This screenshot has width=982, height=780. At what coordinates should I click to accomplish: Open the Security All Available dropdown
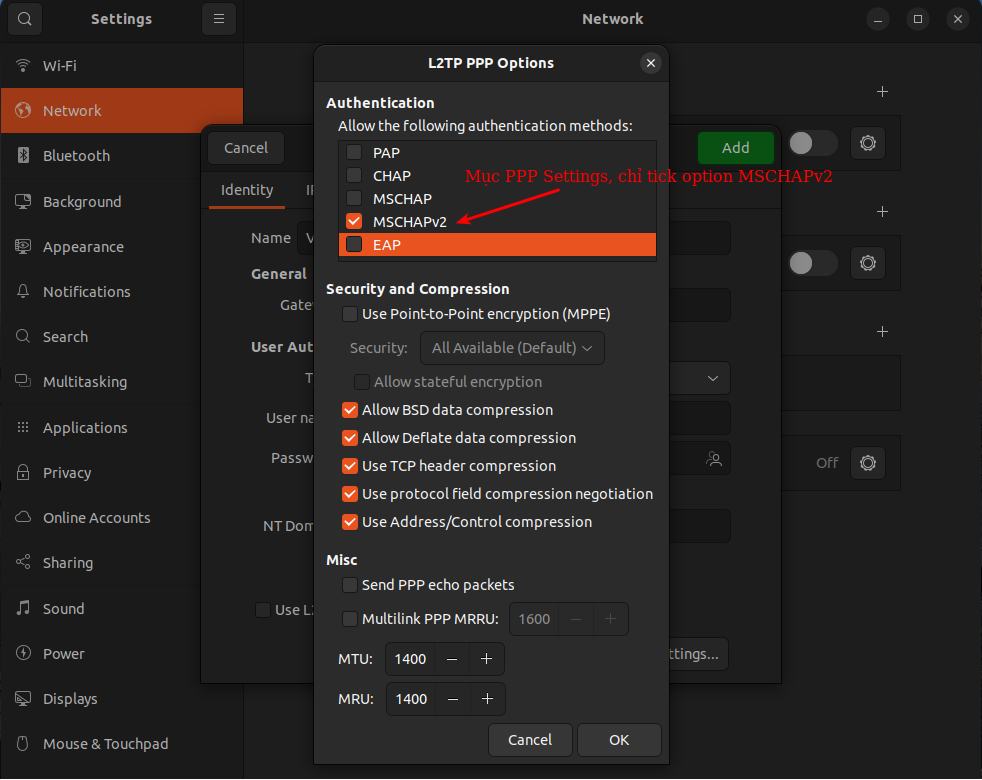pyautogui.click(x=512, y=348)
